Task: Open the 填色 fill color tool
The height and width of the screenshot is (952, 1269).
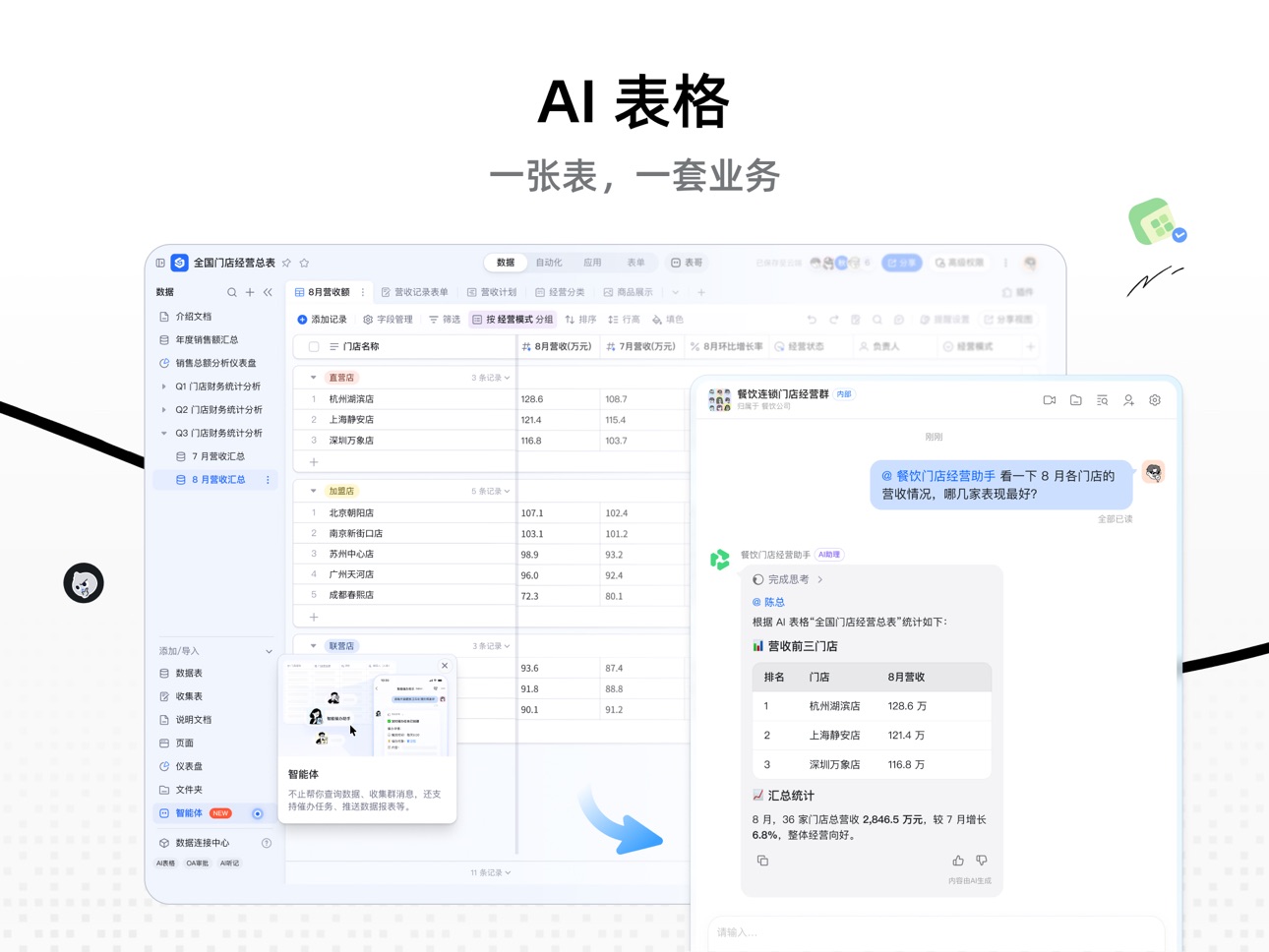Action: point(668,320)
